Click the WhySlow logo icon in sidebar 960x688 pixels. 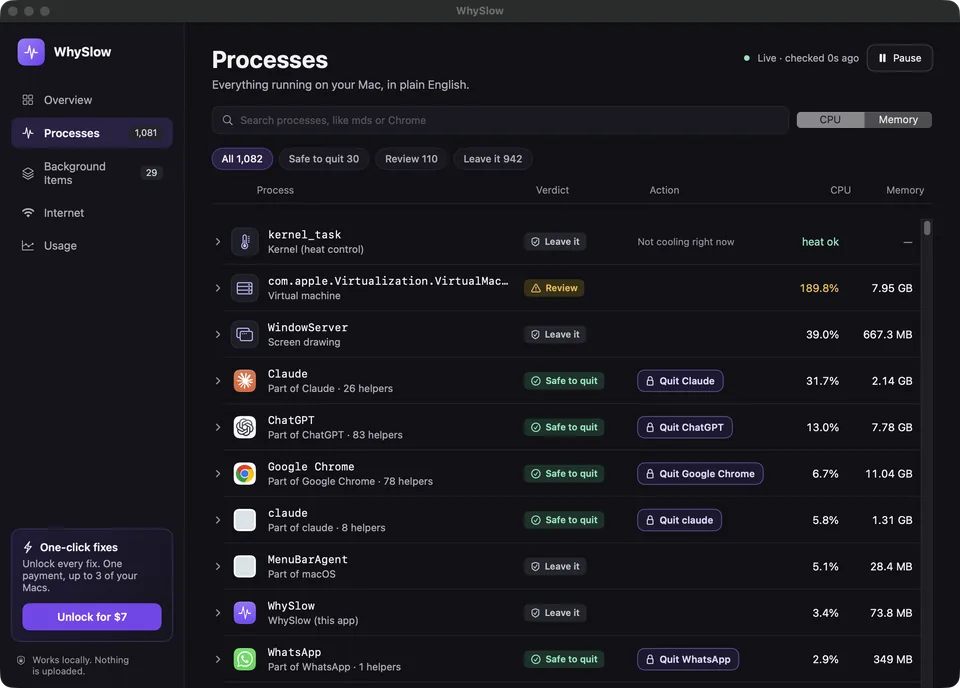point(31,52)
